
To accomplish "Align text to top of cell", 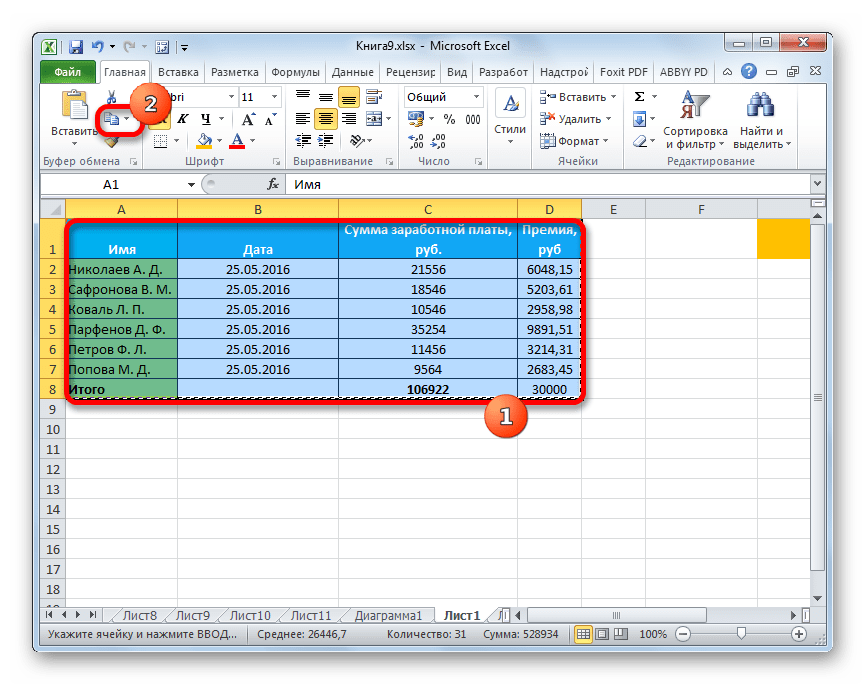I will [x=303, y=96].
